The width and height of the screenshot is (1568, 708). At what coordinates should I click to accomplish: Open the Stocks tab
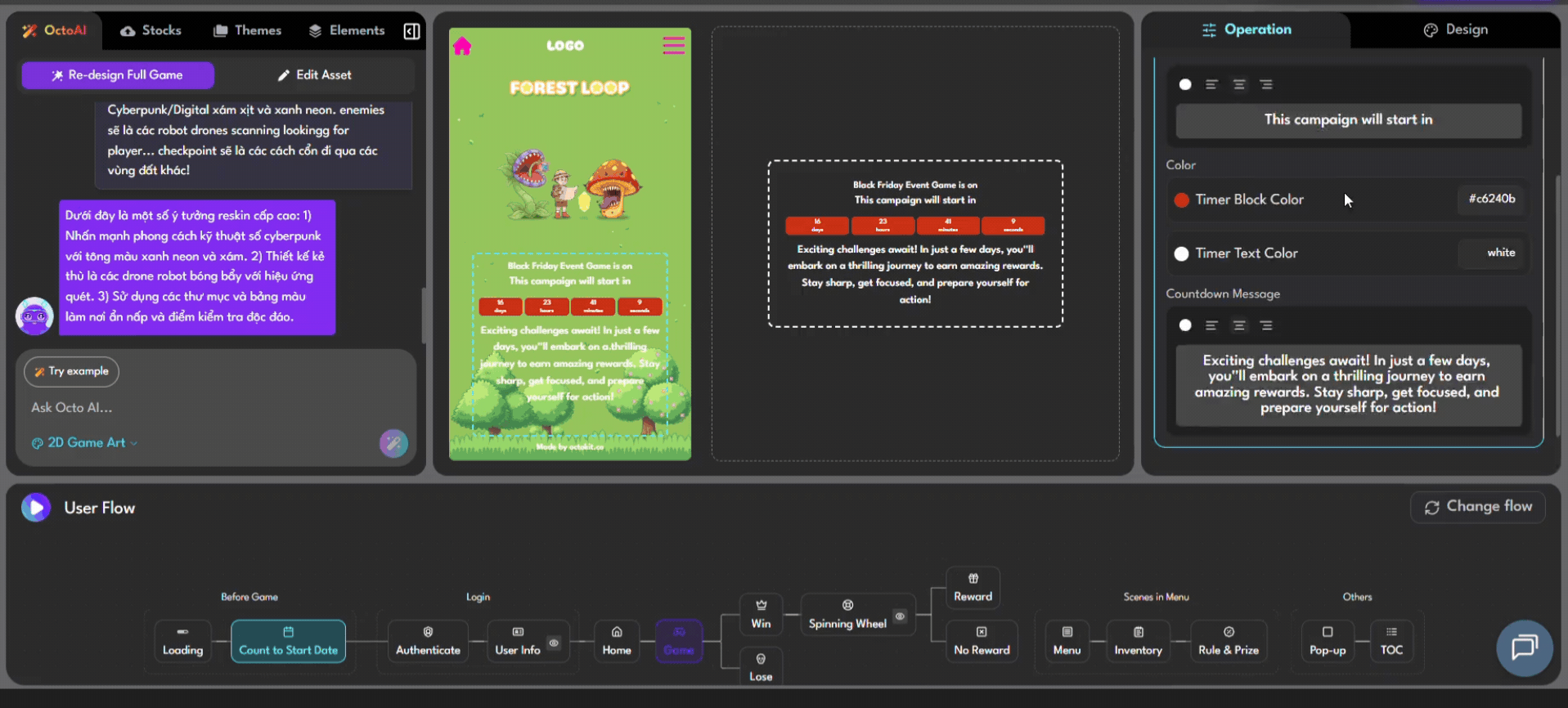point(151,30)
